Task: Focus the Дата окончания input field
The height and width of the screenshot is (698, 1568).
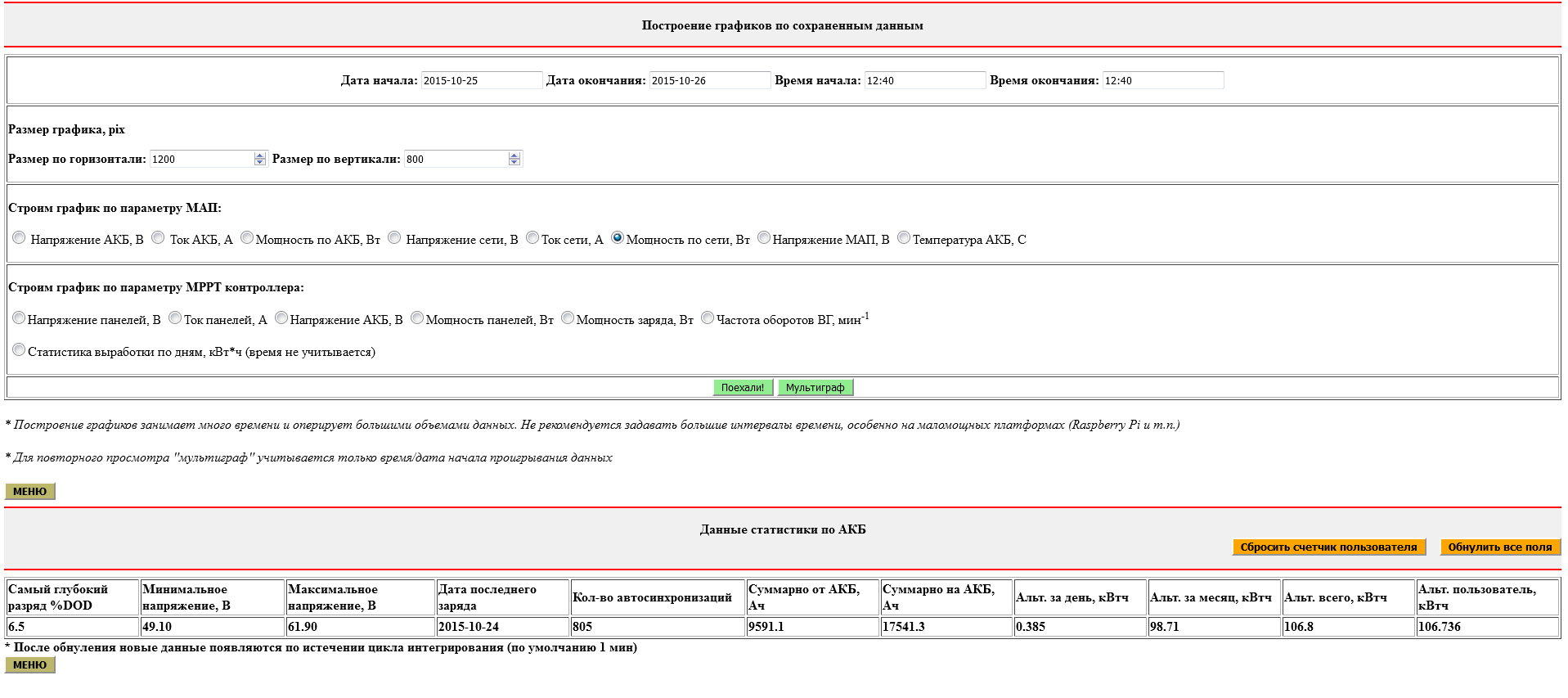Action: click(710, 80)
